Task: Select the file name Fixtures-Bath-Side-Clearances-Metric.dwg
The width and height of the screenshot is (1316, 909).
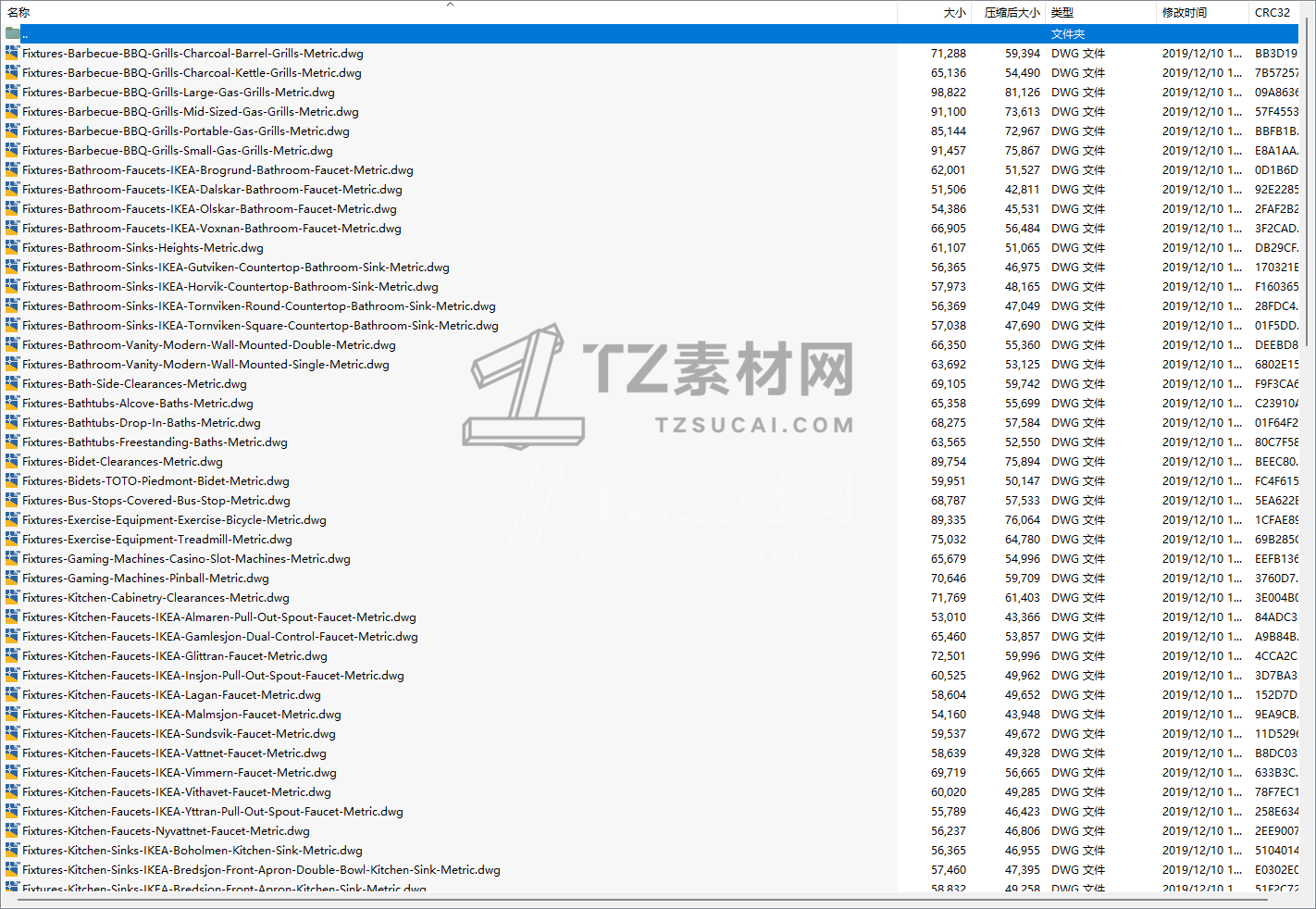Action: [135, 383]
